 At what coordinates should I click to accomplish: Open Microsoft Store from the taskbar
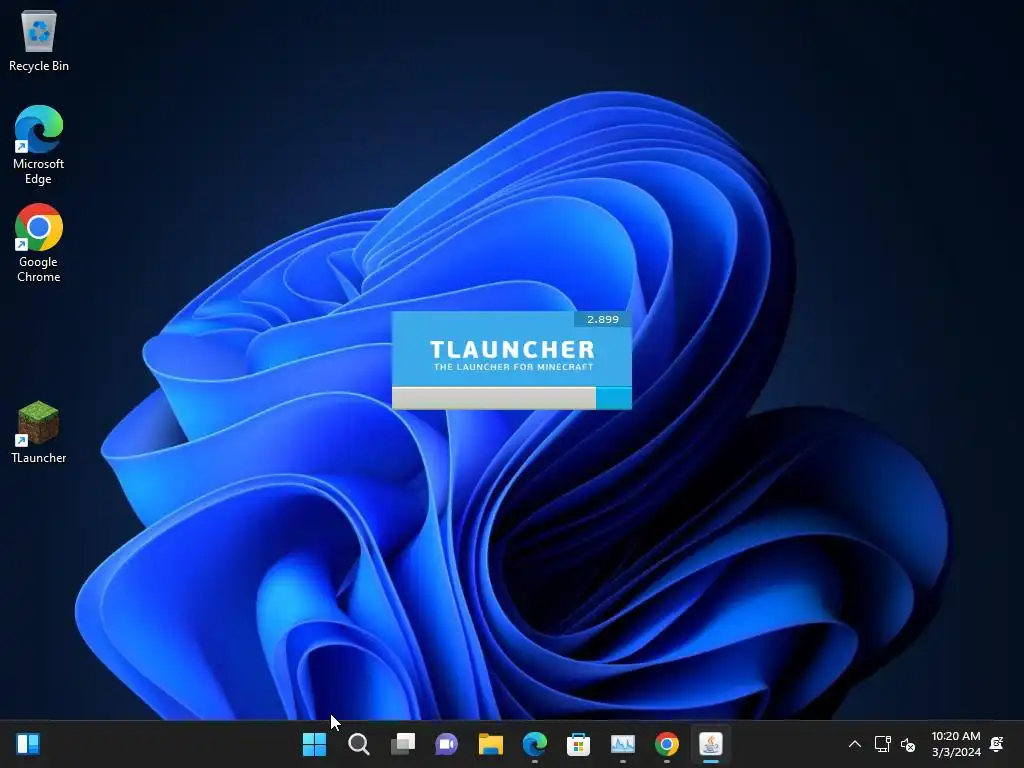579,744
